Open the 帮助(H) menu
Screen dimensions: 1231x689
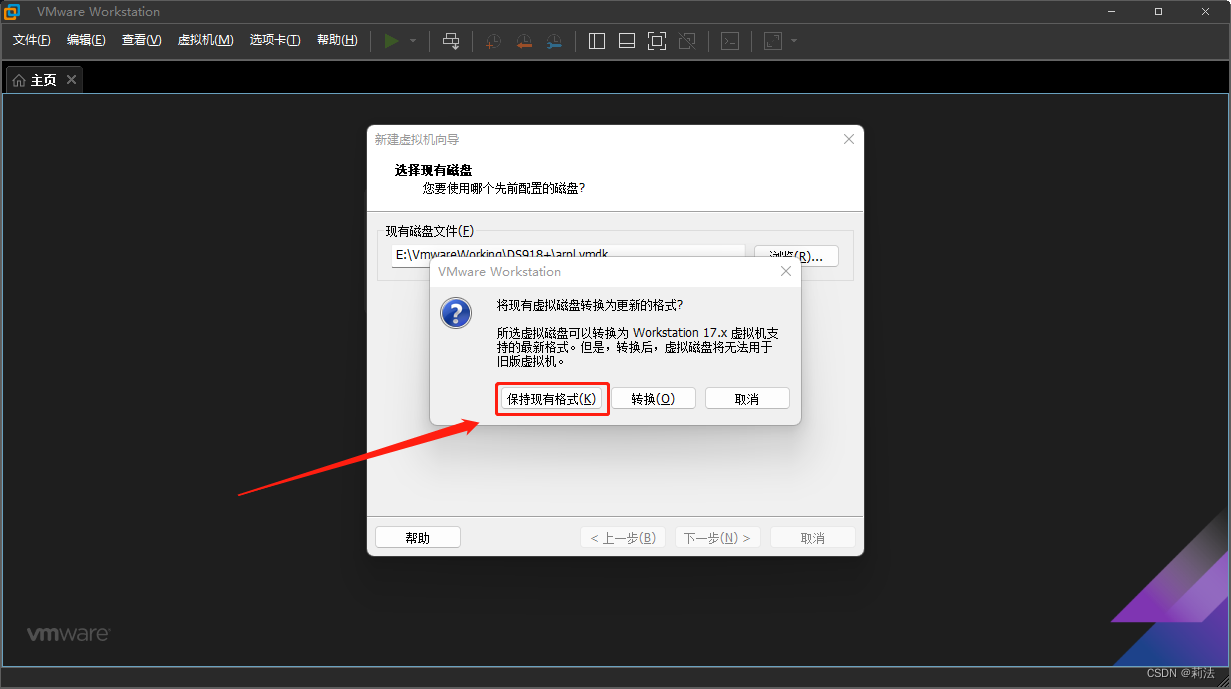click(337, 40)
